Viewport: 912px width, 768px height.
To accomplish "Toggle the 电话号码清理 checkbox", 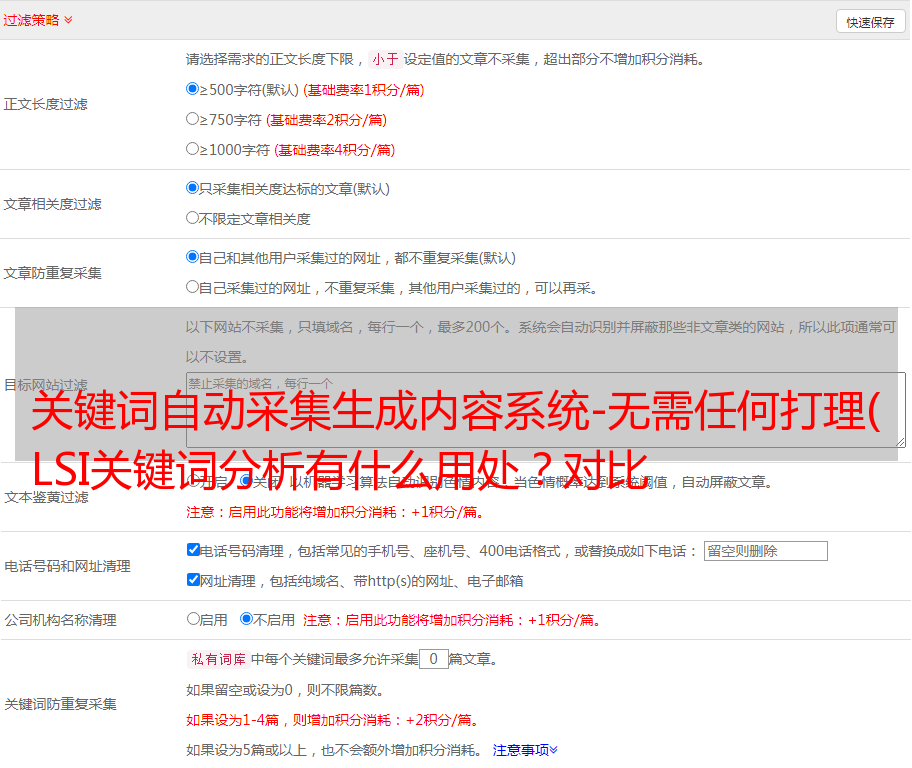I will click(x=193, y=550).
